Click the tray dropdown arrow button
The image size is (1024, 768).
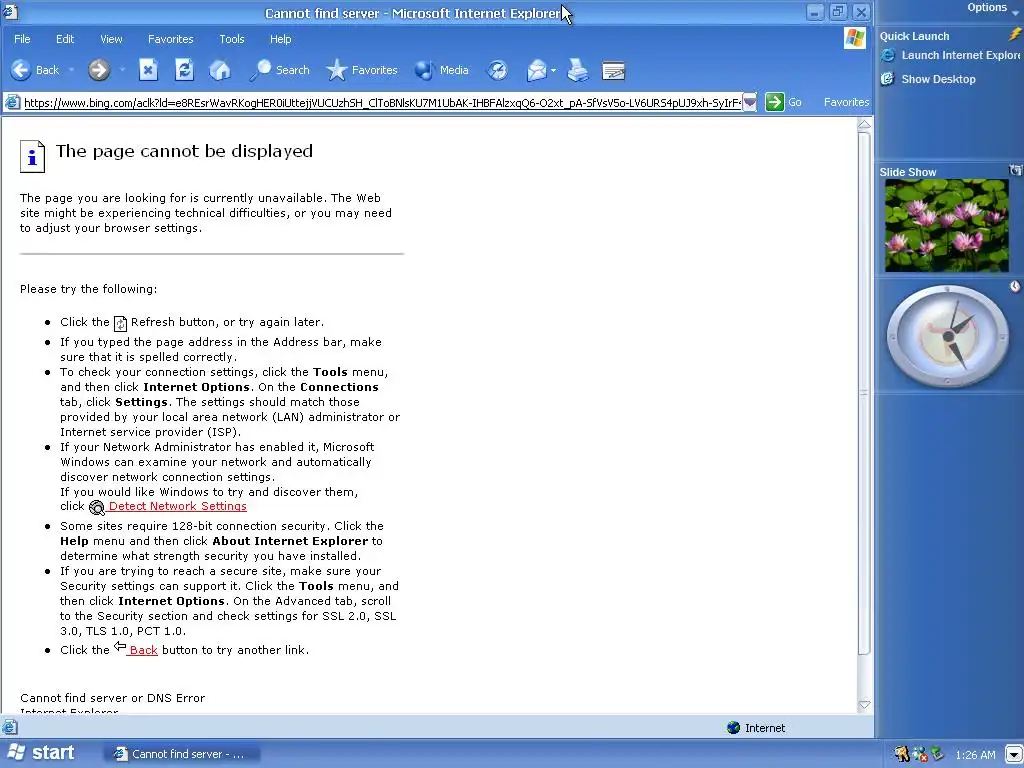click(x=1014, y=755)
